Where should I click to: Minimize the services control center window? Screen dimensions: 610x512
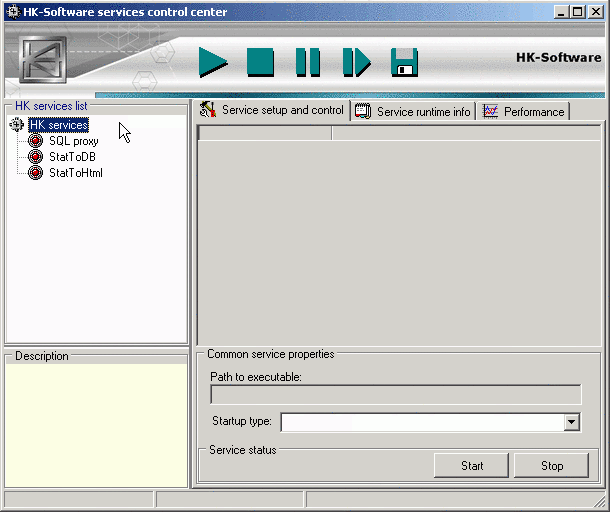coord(560,12)
